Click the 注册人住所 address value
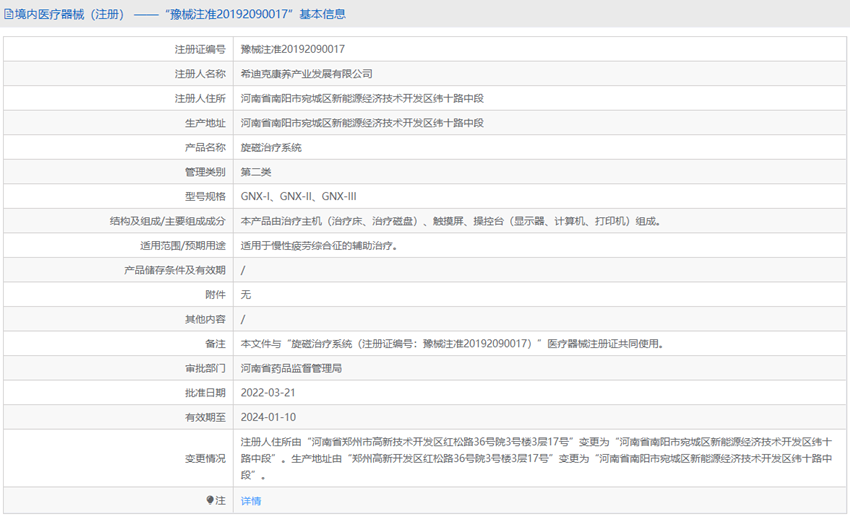Image resolution: width=850 pixels, height=516 pixels. 362,99
